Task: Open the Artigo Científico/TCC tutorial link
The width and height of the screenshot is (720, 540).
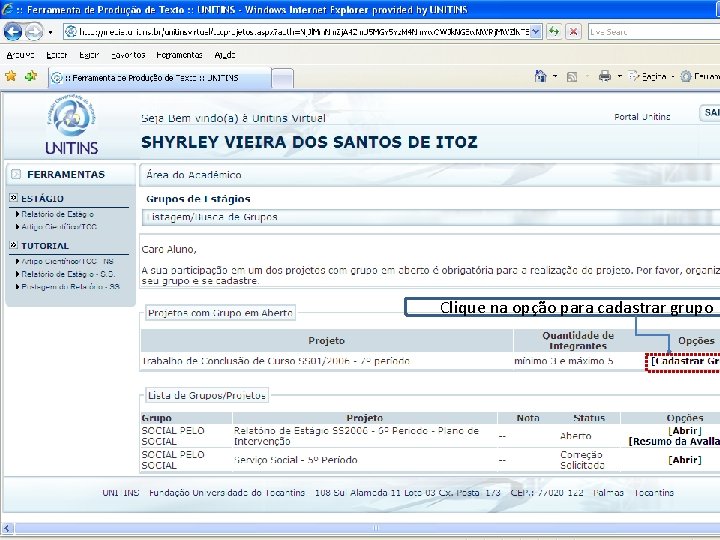Action: click(x=67, y=261)
